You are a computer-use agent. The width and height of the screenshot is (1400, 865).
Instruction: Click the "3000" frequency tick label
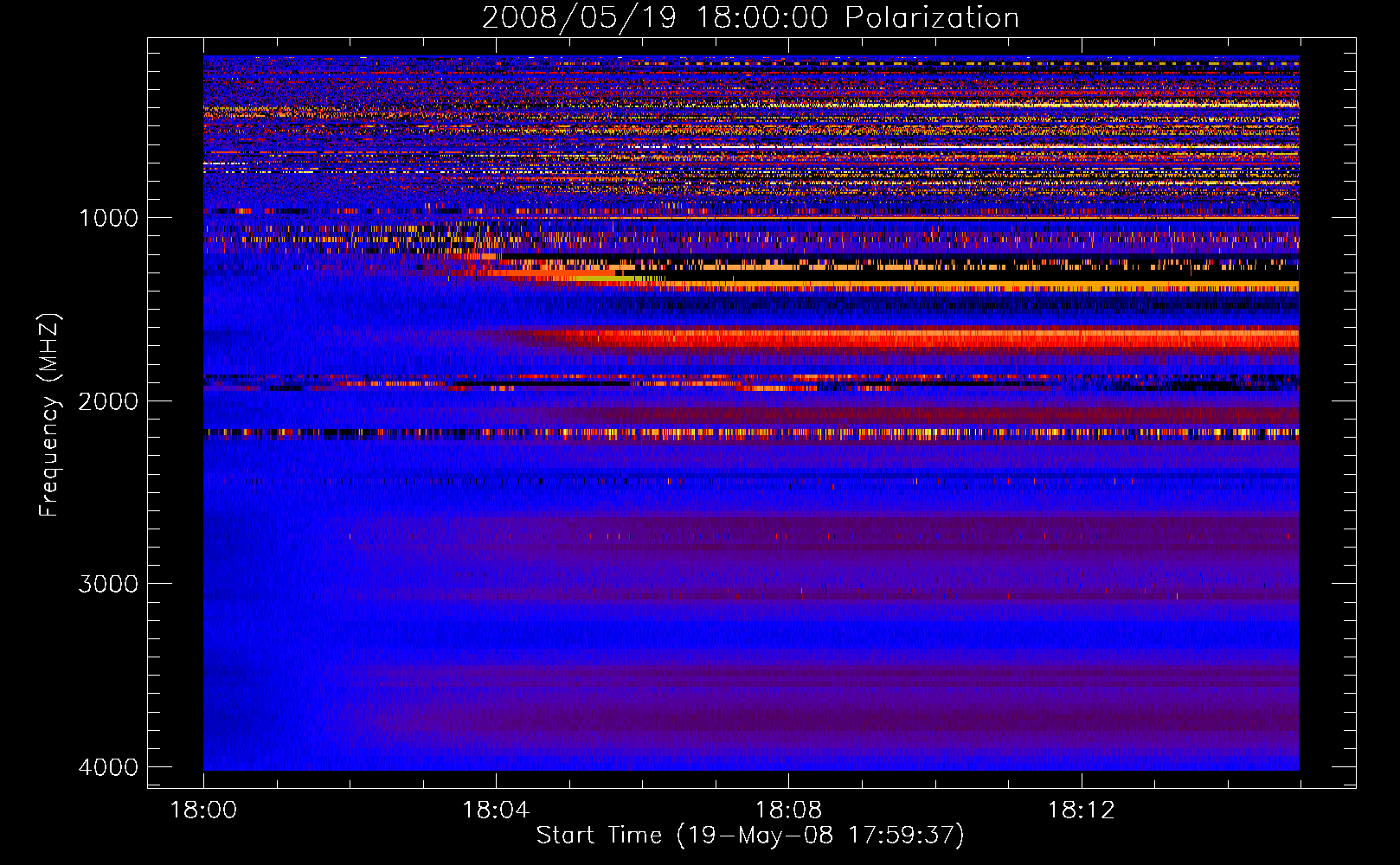click(108, 584)
